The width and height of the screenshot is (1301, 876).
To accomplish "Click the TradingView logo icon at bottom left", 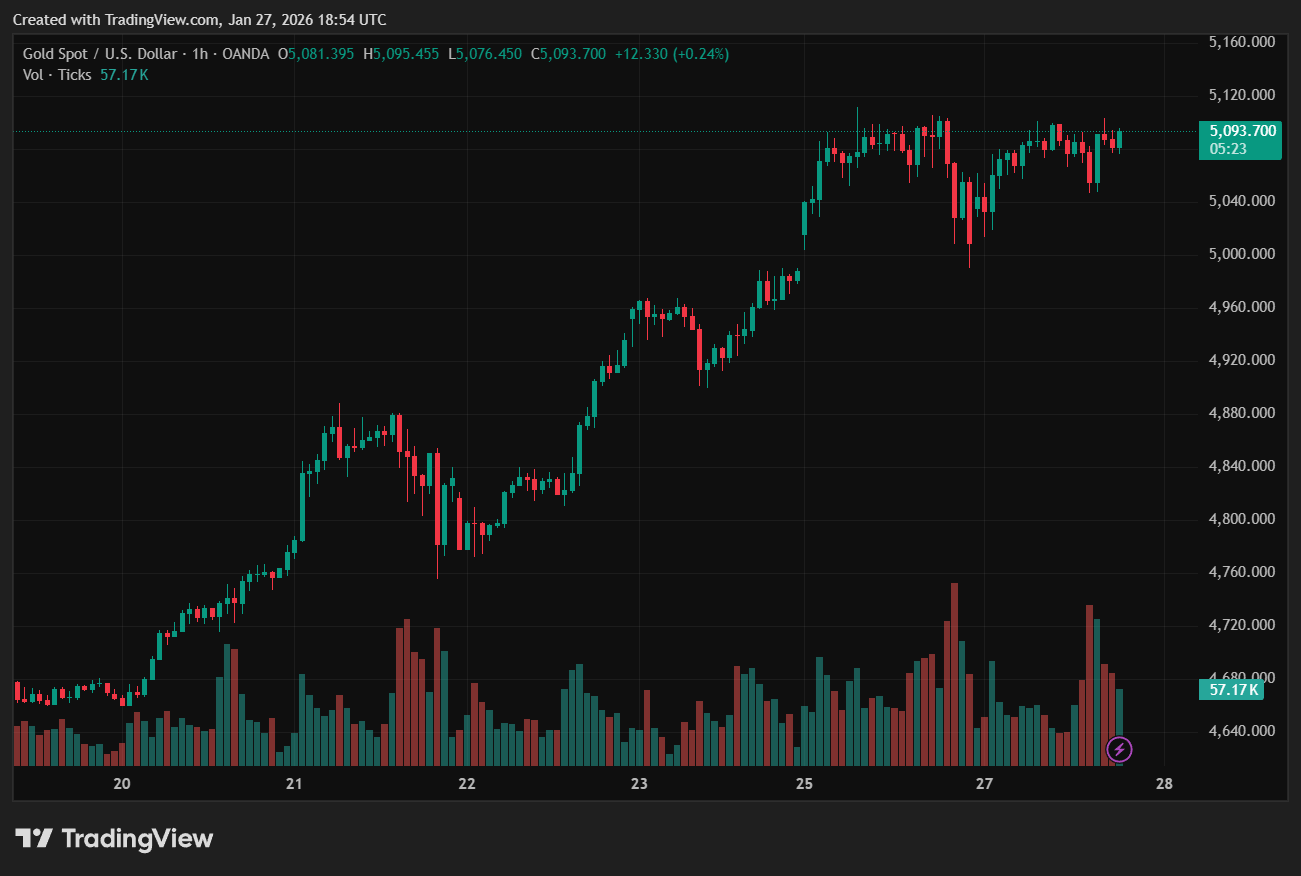I will pyautogui.click(x=33, y=838).
